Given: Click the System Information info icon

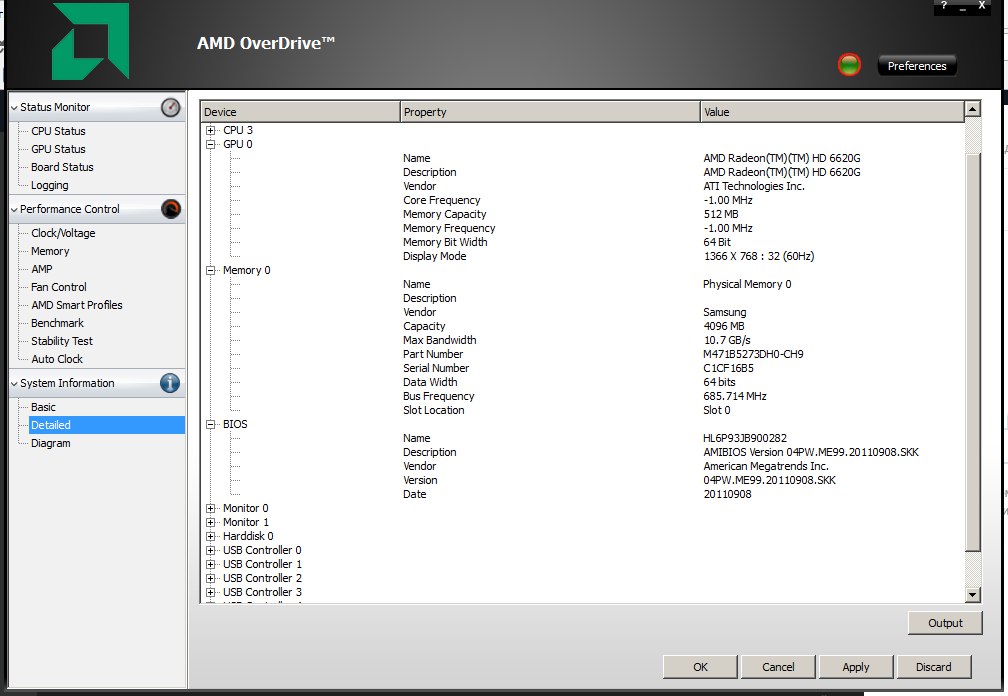Looking at the screenshot, I should 170,383.
